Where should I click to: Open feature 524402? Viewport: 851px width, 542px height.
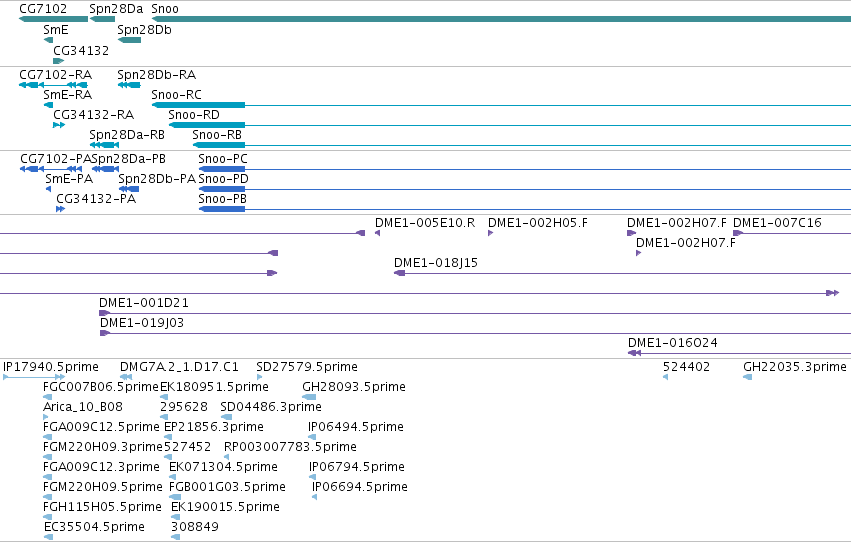665,377
